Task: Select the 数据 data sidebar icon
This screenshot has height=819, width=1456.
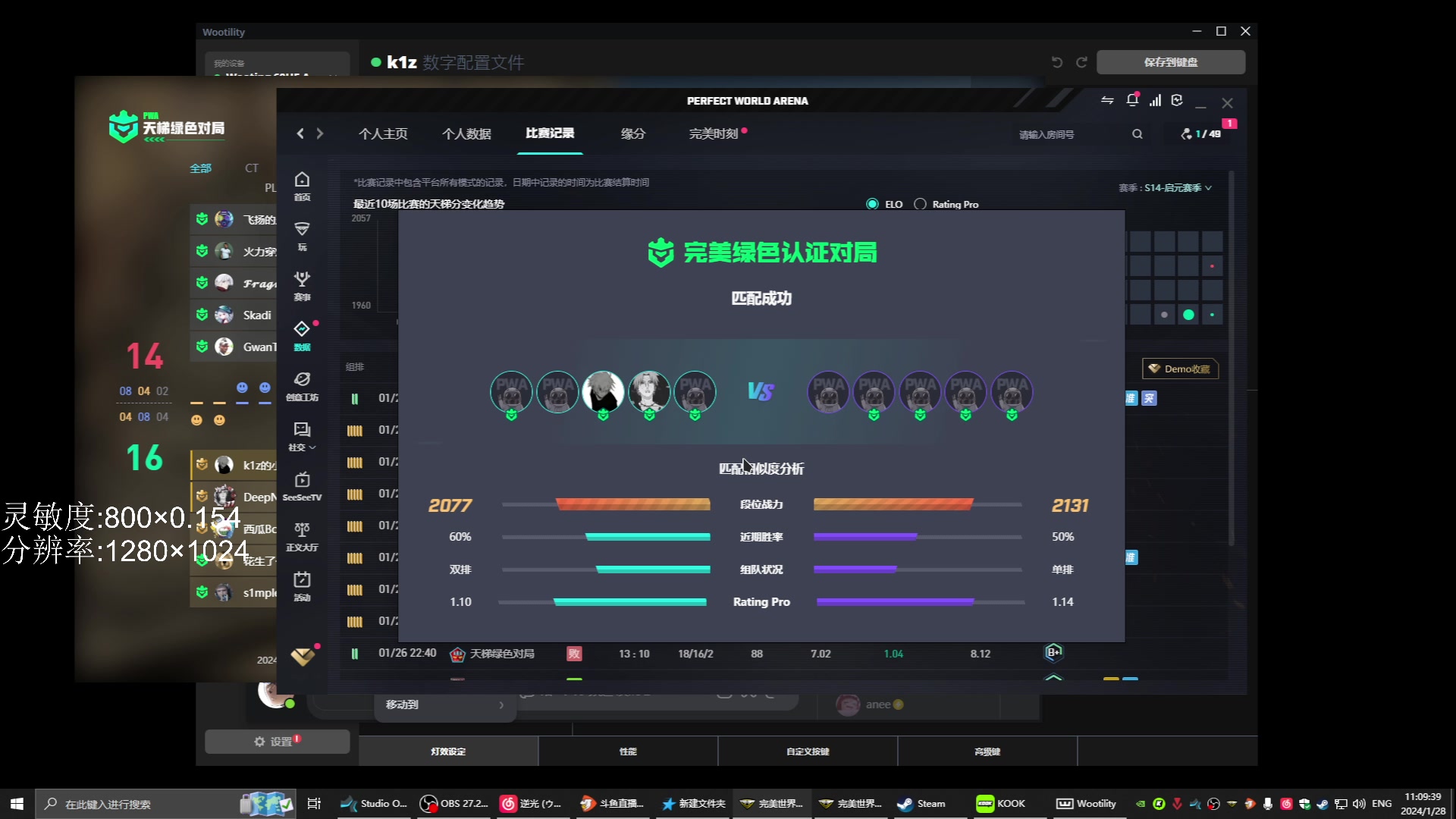Action: [302, 336]
